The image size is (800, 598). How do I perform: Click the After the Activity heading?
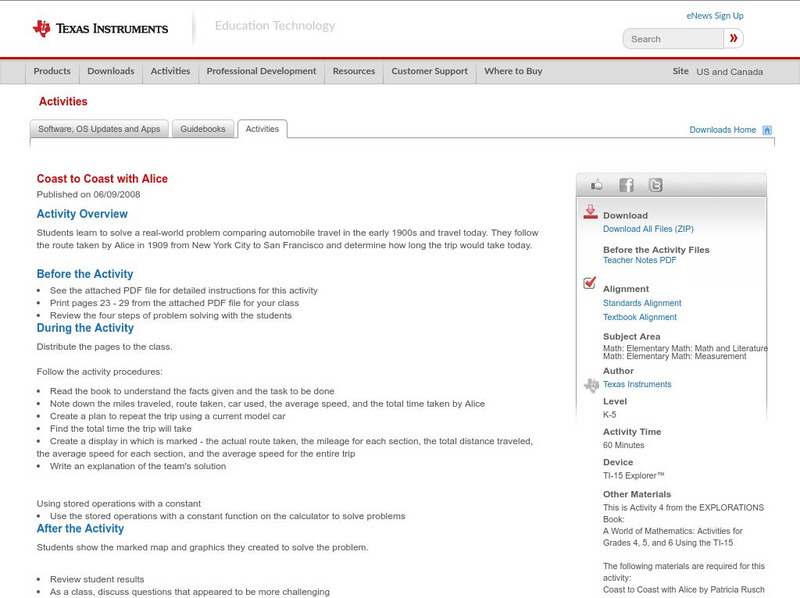click(x=80, y=529)
